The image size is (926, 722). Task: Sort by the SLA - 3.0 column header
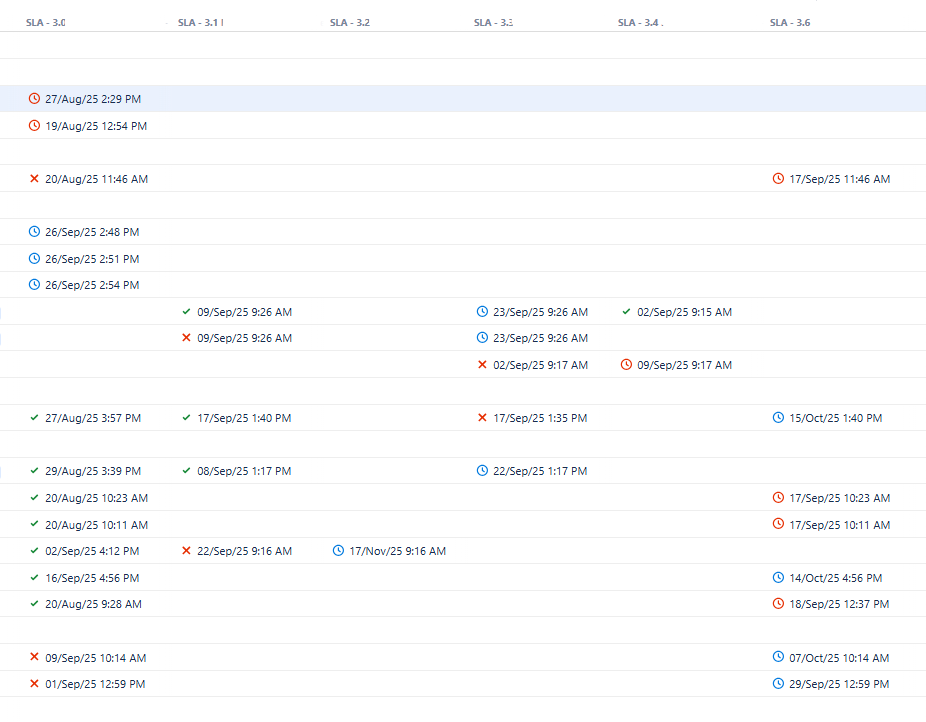46,22
